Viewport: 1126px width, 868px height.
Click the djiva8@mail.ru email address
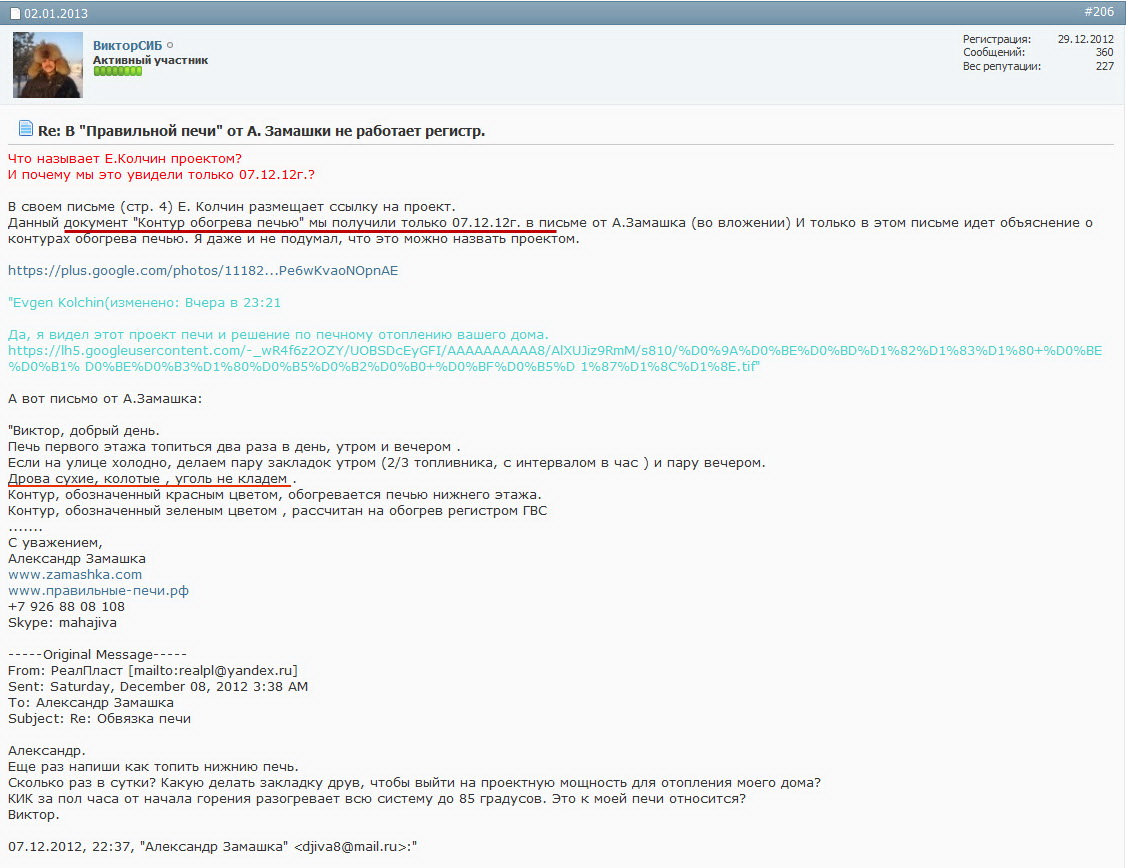coord(352,847)
